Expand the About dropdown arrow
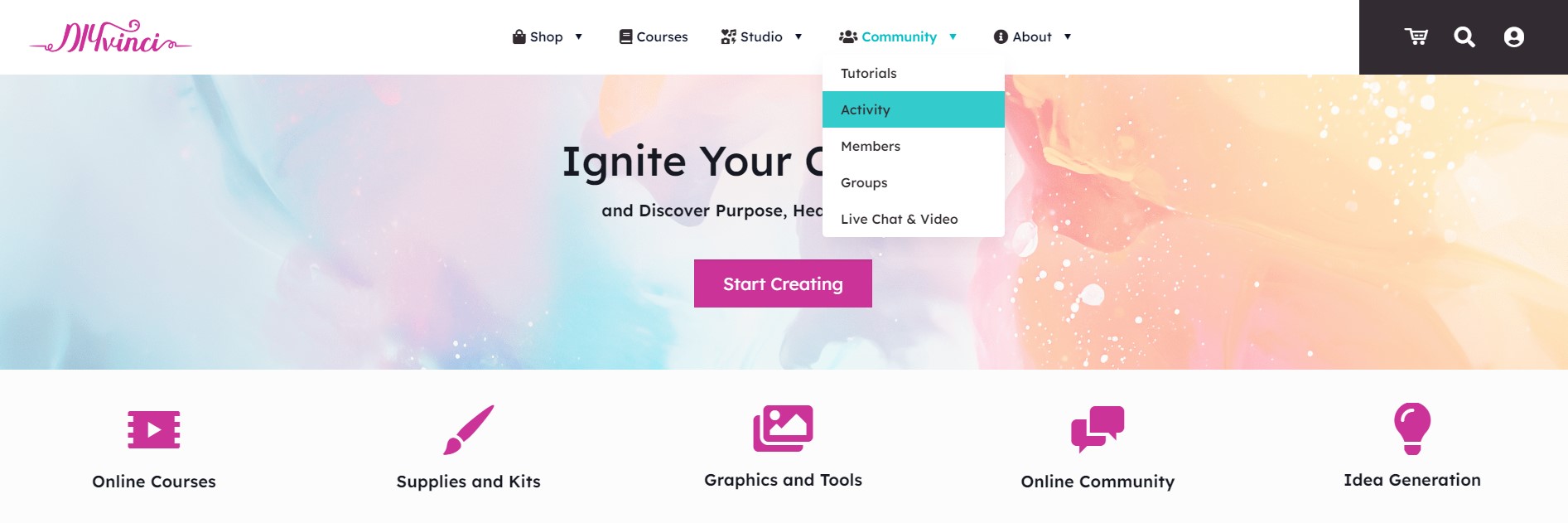 (x=1068, y=36)
